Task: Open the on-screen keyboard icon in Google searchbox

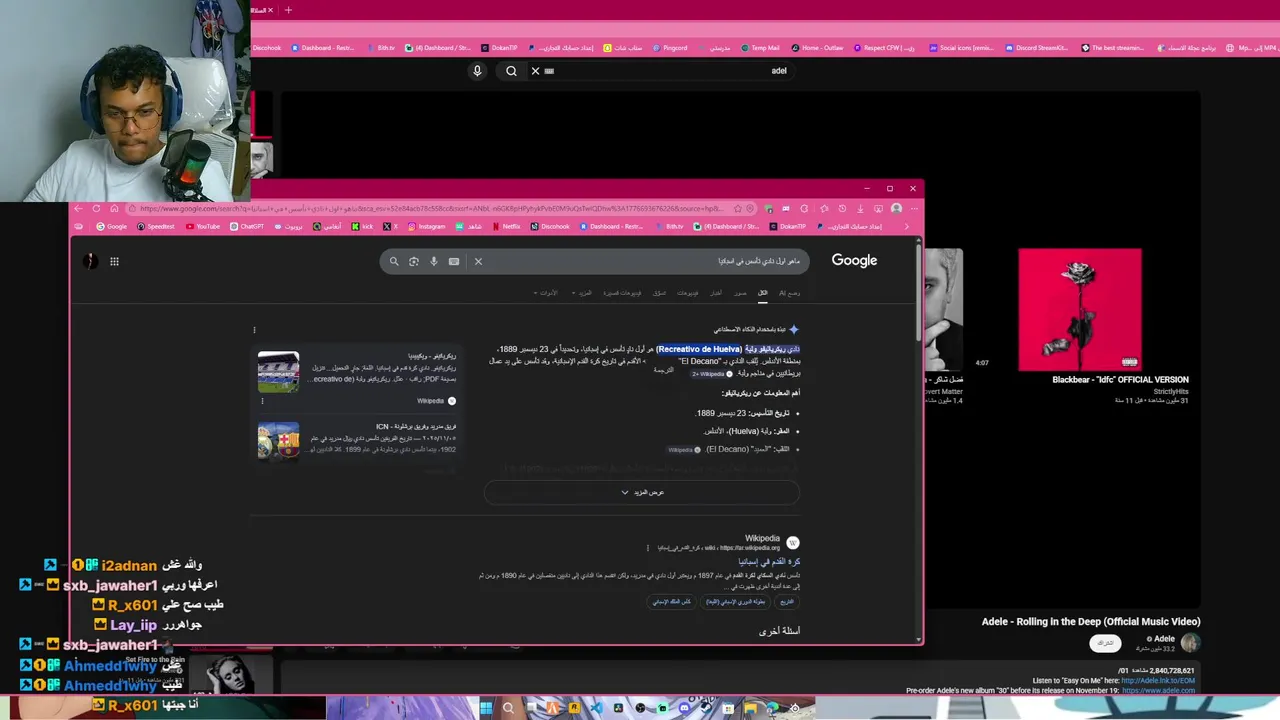Action: 454,261
